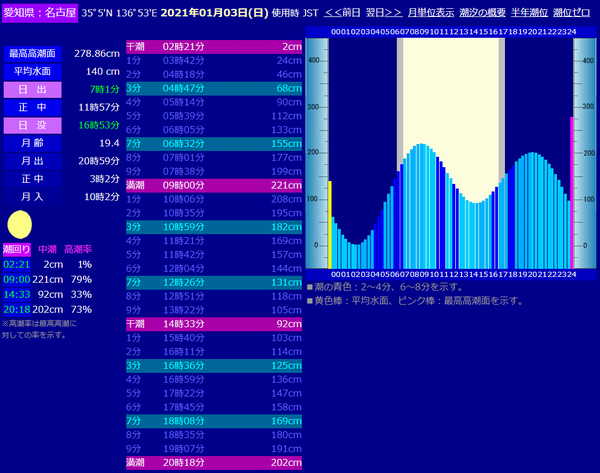
Task: Select the 20:18 high tide time
Action: coord(16,309)
